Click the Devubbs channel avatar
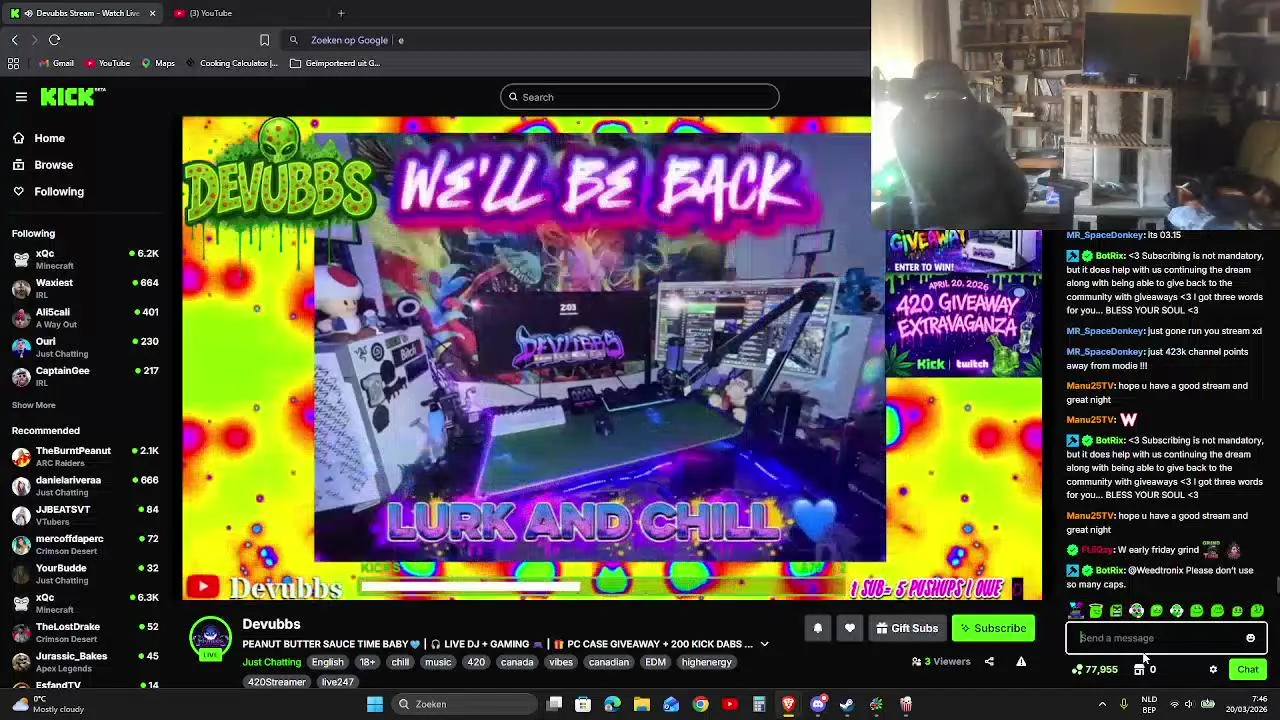1280x720 pixels. (x=210, y=637)
